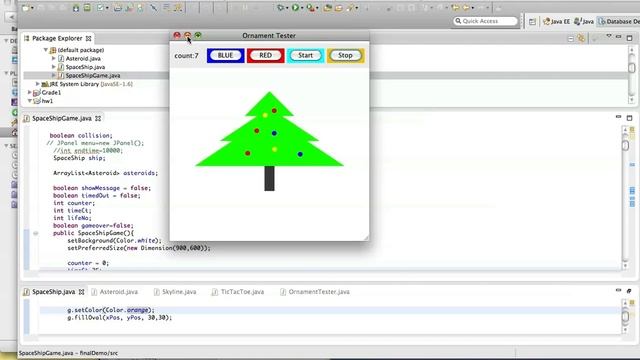Maximize the Package Explorer panel
This screenshot has width=640, height=360.
tap(629, 38)
